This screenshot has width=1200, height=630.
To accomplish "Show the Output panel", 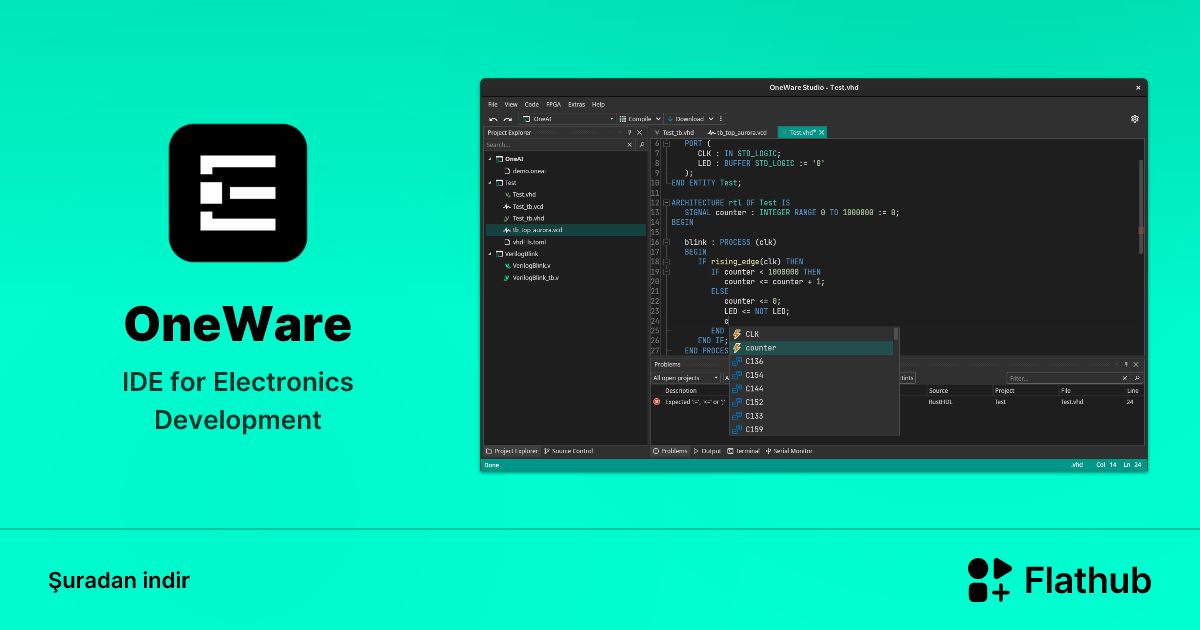I will pos(707,450).
